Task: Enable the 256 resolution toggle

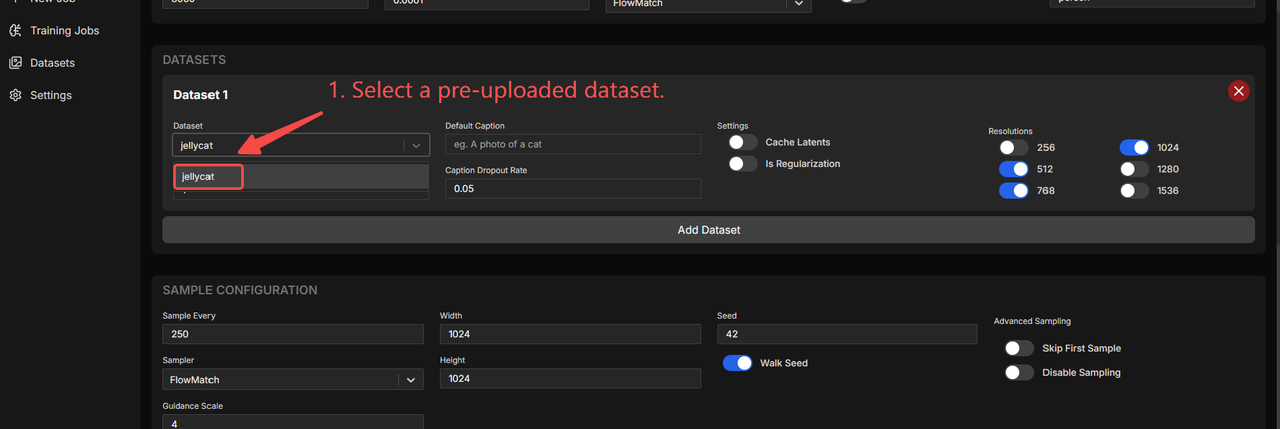Action: coord(1014,147)
